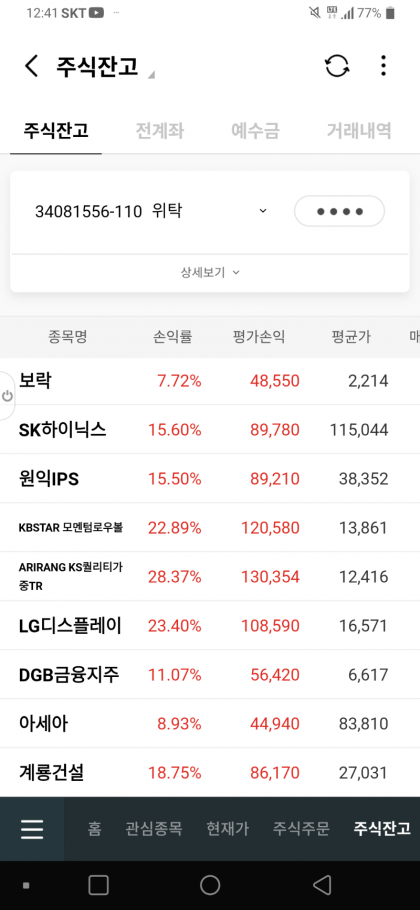
Task: Tap the Android home circle button
Action: pos(210,885)
